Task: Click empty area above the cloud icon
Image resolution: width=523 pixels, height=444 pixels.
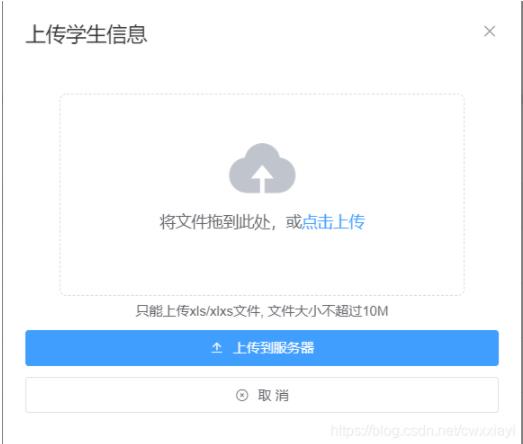Action: coord(262,118)
